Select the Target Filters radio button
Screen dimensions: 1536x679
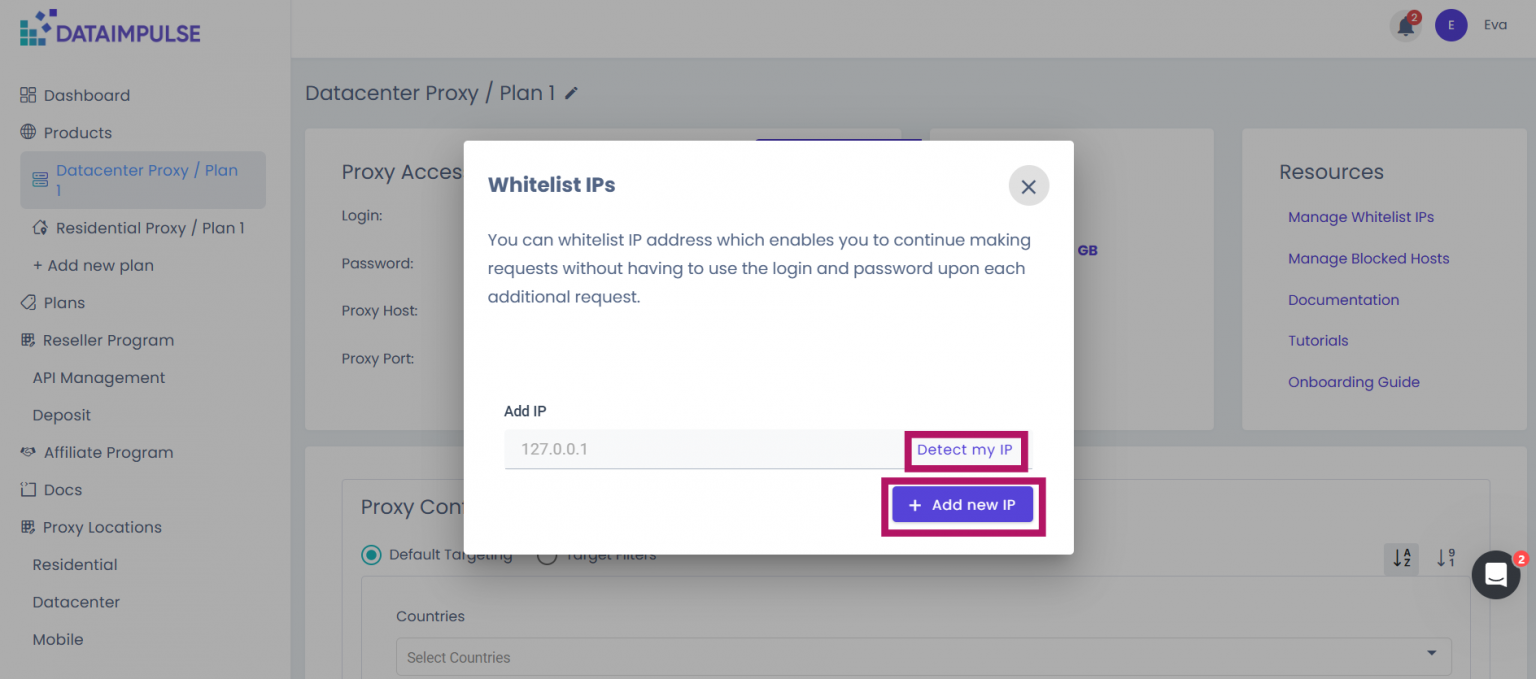547,556
